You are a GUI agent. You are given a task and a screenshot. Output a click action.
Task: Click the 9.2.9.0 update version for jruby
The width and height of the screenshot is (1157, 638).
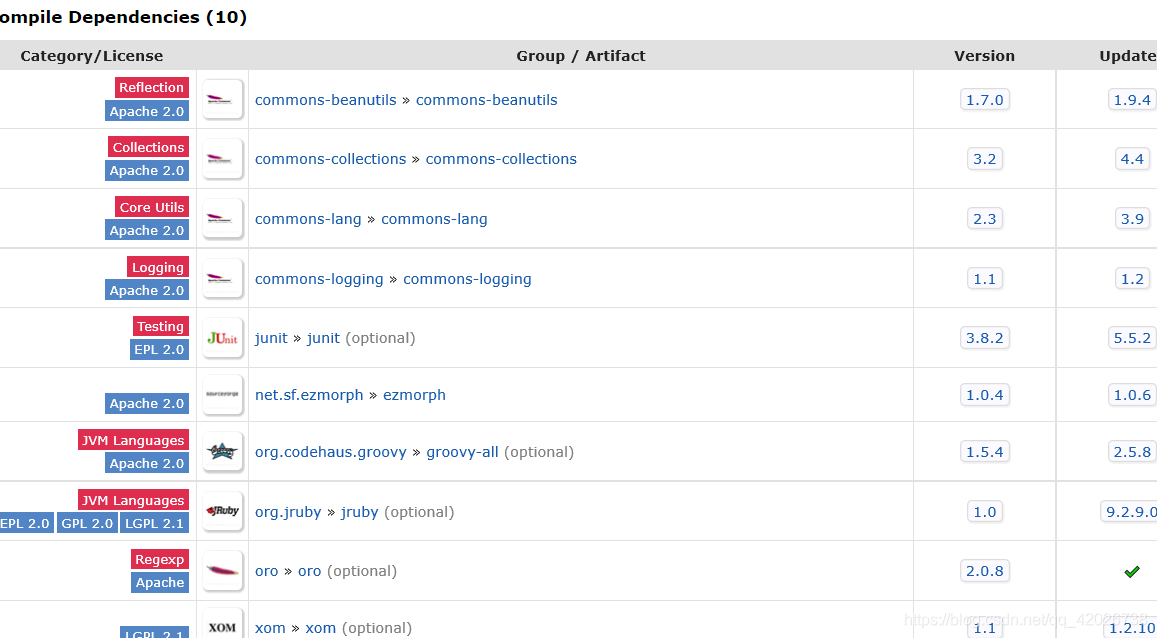[1132, 511]
